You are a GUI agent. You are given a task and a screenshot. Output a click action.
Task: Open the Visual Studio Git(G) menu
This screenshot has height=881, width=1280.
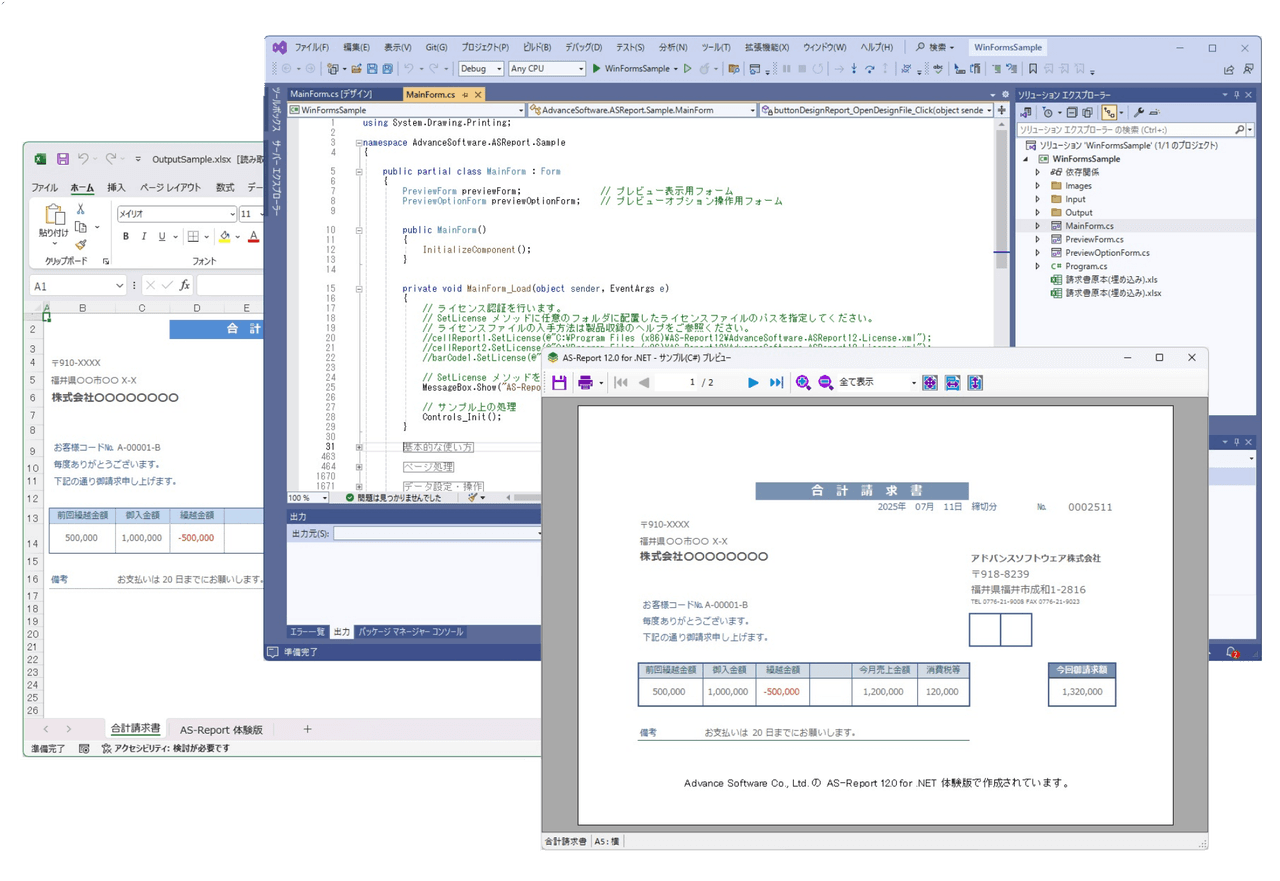tap(436, 47)
